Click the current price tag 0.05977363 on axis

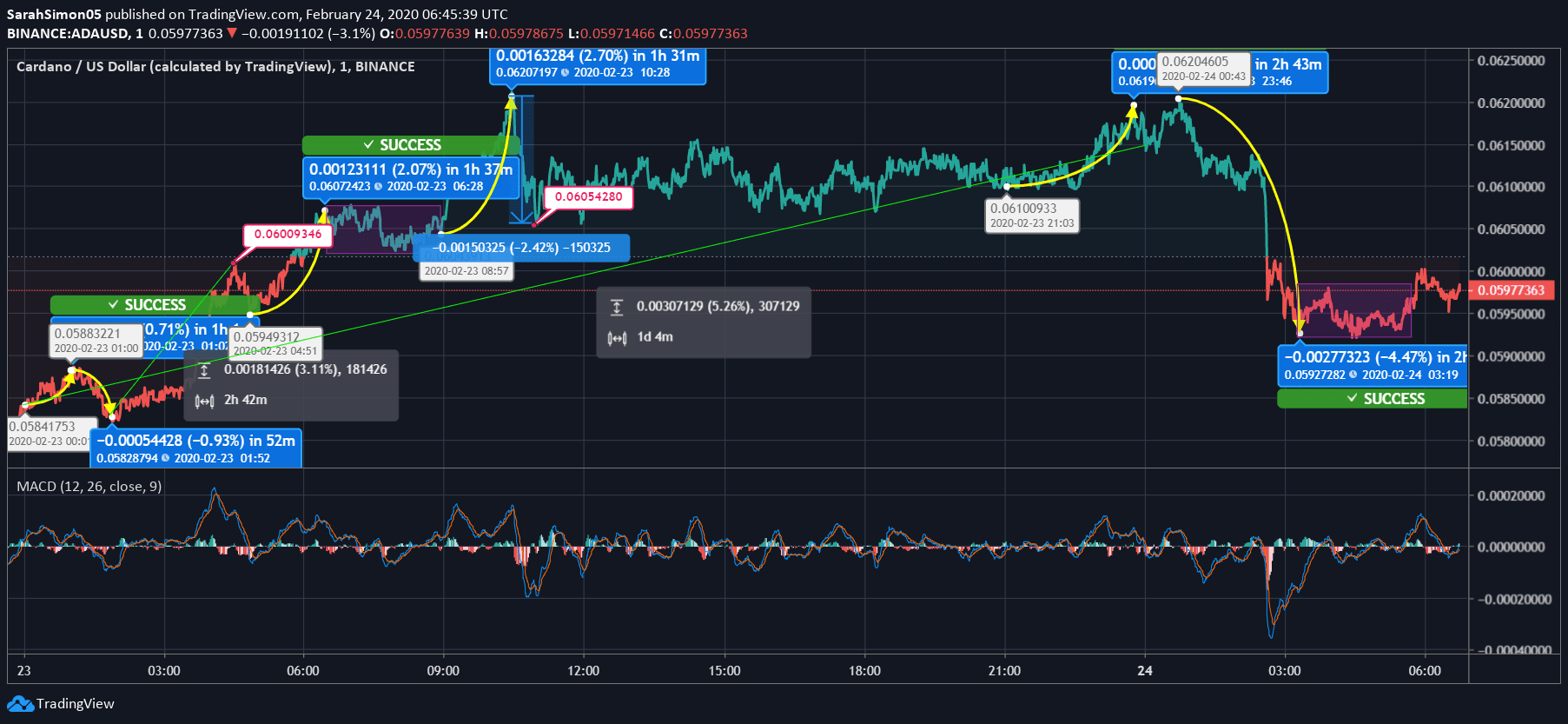click(x=1512, y=290)
